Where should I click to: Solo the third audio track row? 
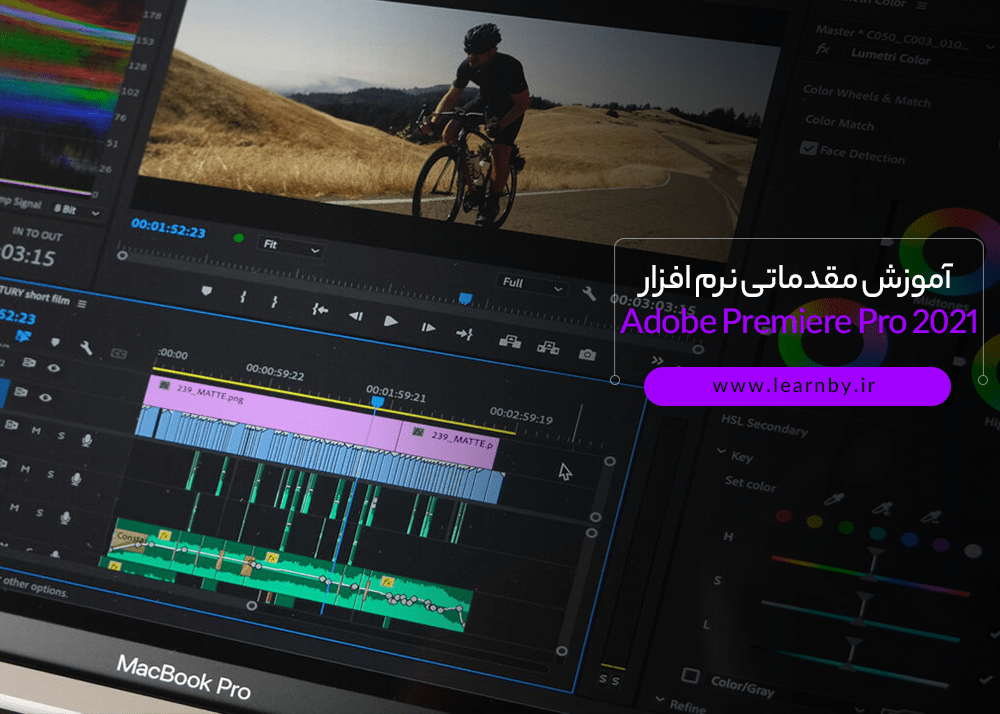coord(40,513)
